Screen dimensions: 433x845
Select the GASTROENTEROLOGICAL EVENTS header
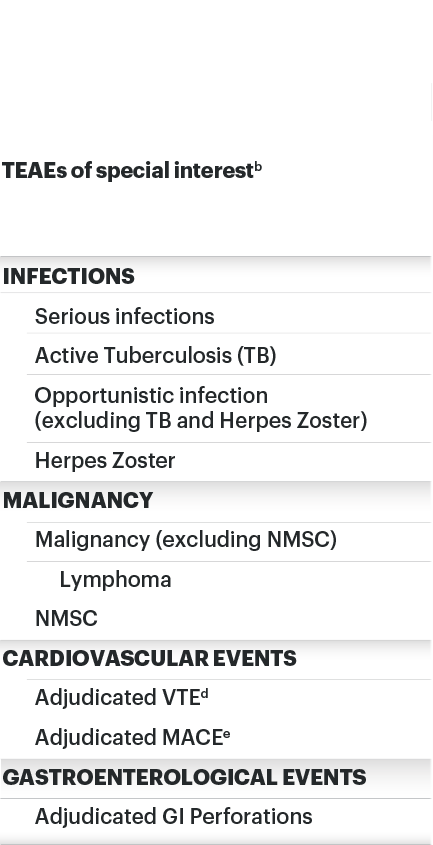(216, 777)
